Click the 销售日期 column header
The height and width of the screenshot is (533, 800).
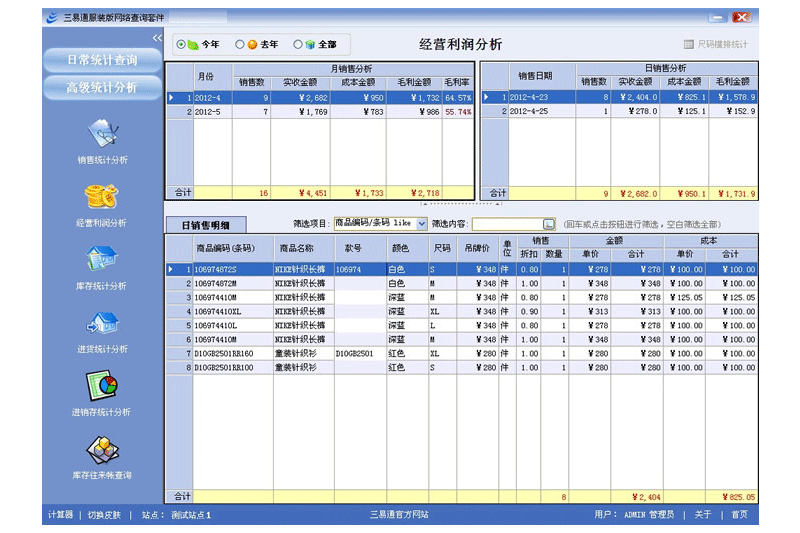pos(542,75)
